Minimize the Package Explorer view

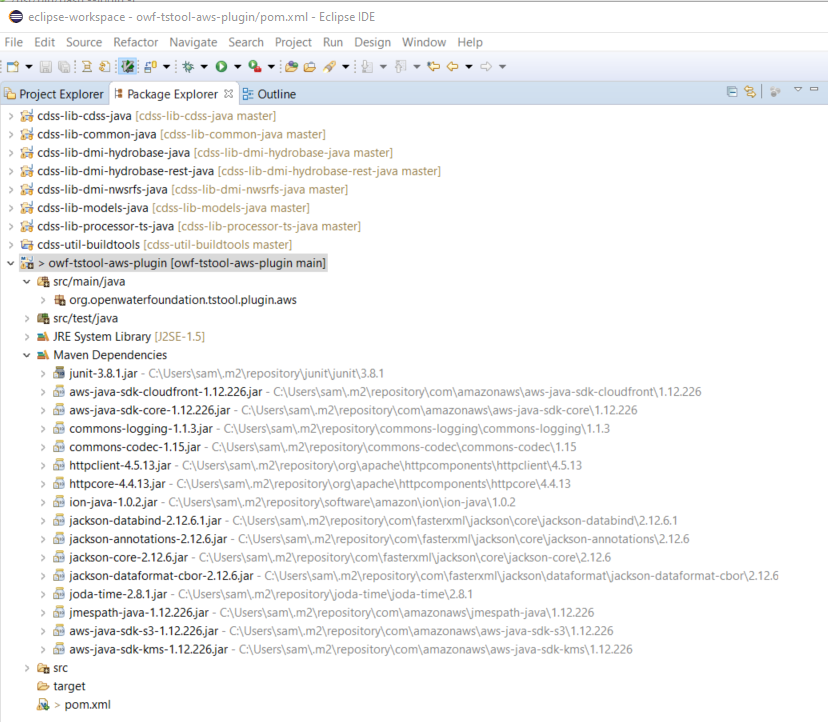(x=814, y=89)
